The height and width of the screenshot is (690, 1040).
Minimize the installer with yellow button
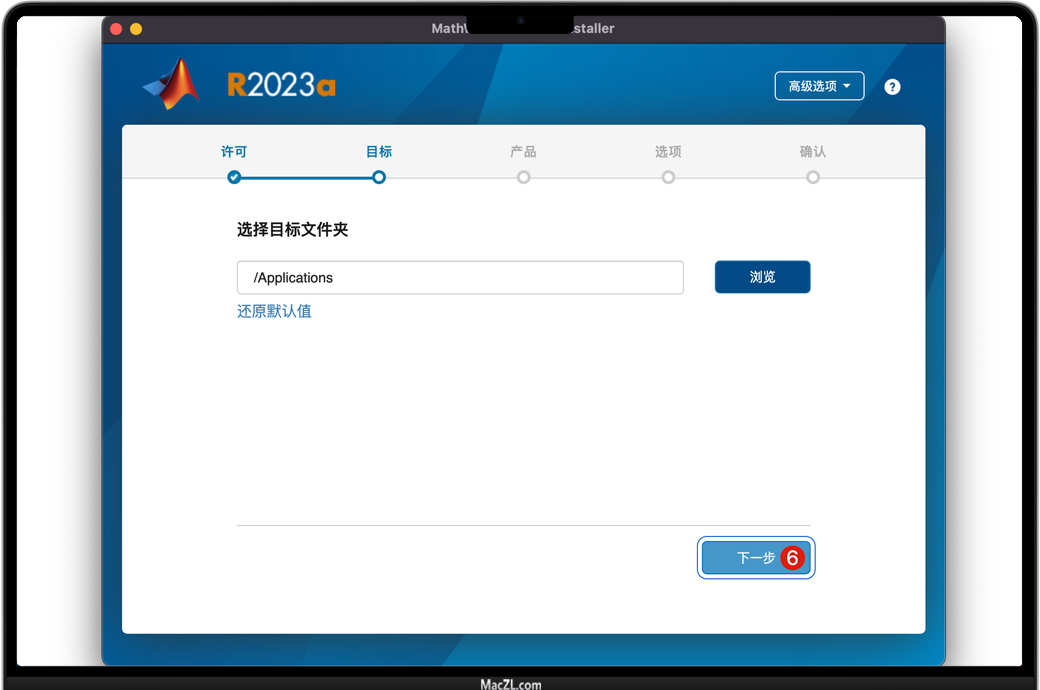point(136,29)
